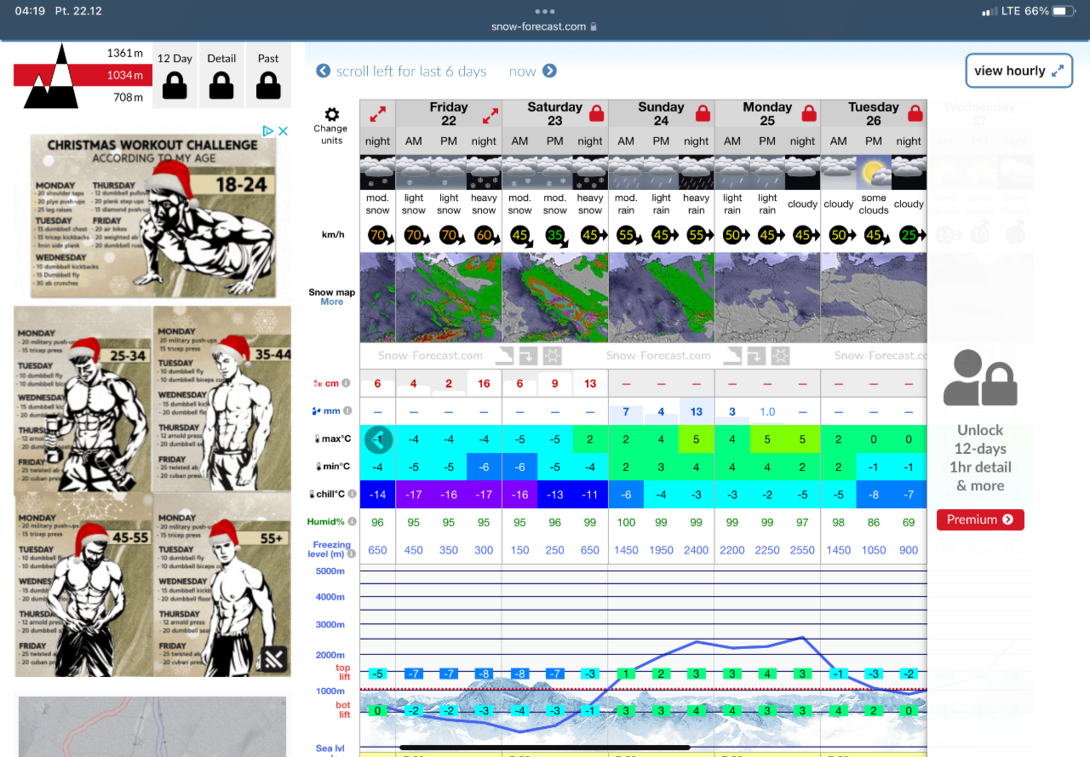The height and width of the screenshot is (757, 1090).
Task: Click the 'Unlock 12-days 1hr detail & more' text
Action: pyautogui.click(x=980, y=457)
